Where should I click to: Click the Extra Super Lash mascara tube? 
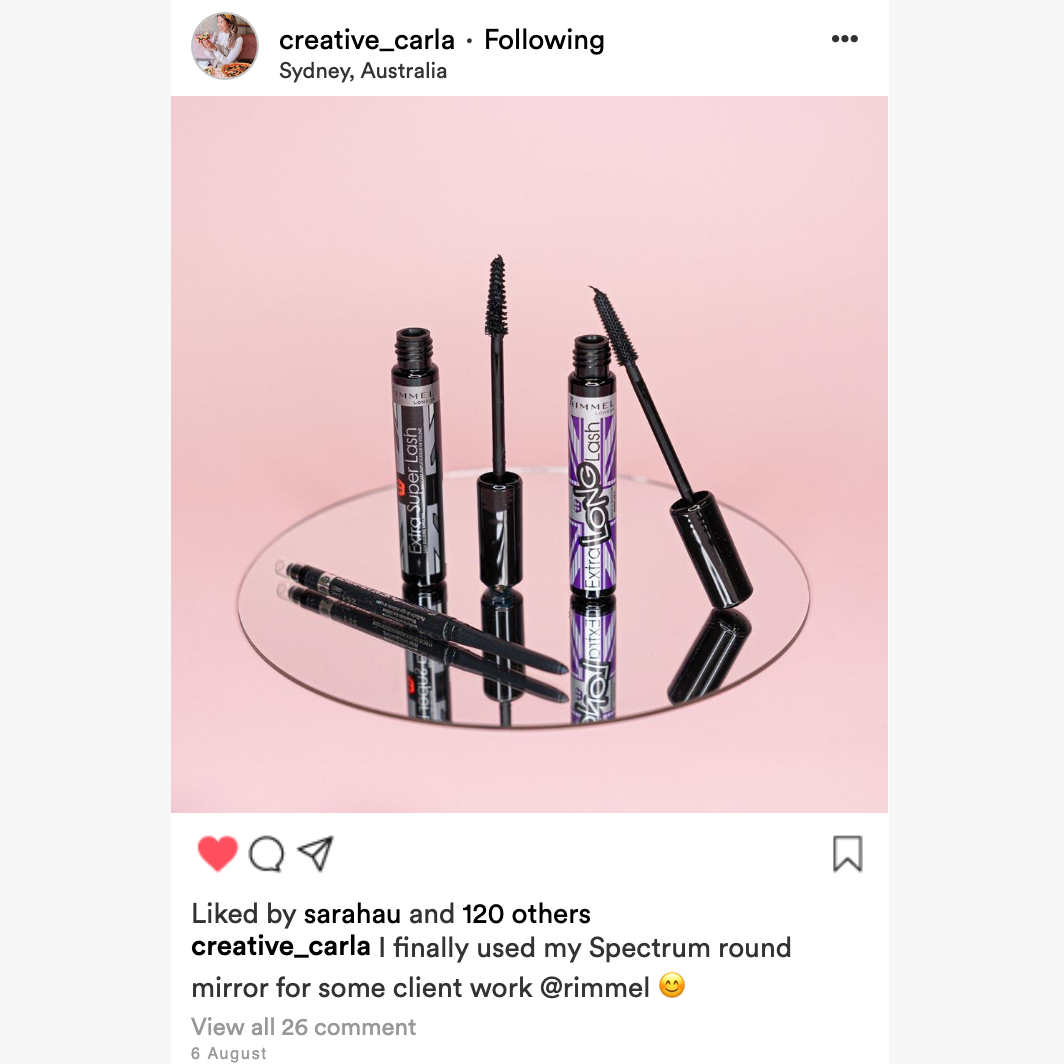tap(417, 456)
